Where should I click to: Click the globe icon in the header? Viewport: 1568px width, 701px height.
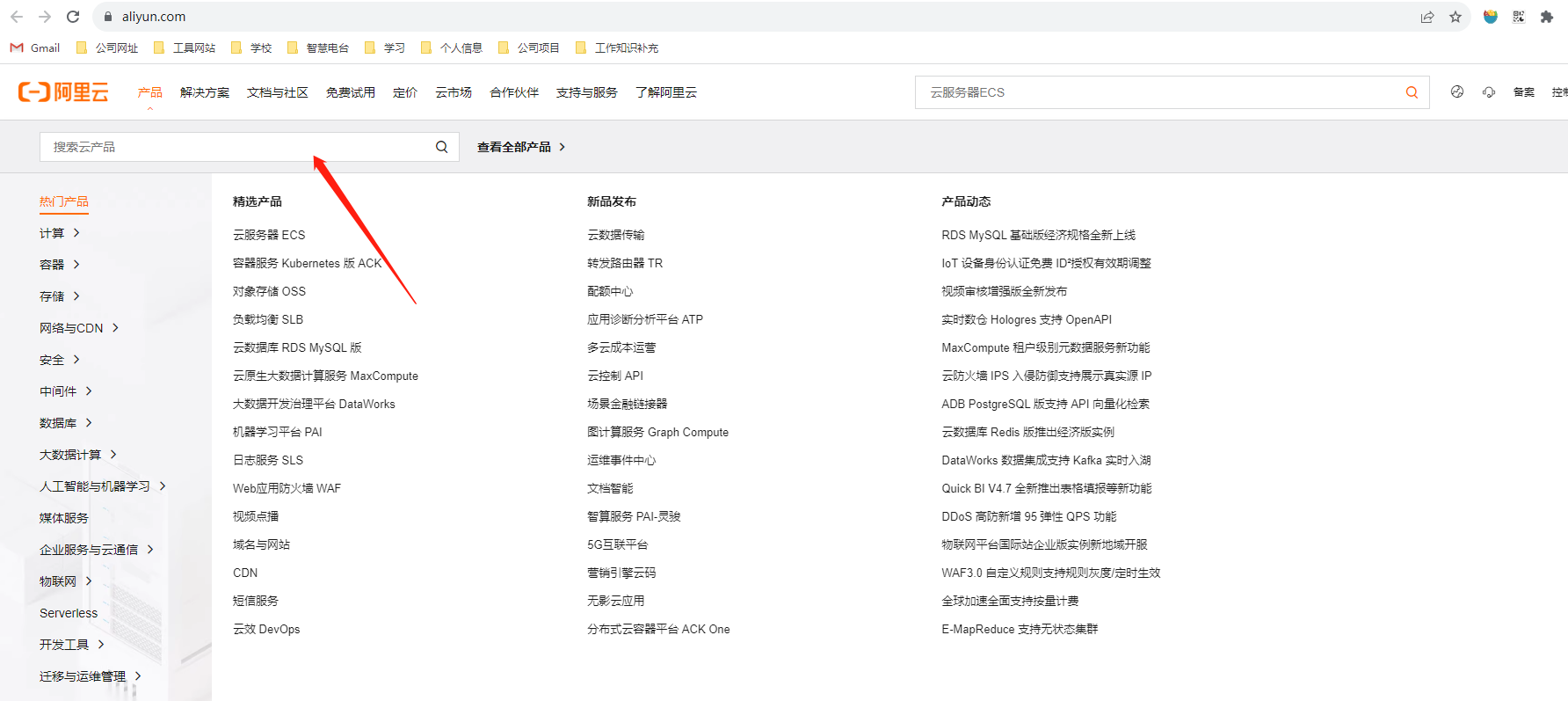coord(1457,91)
